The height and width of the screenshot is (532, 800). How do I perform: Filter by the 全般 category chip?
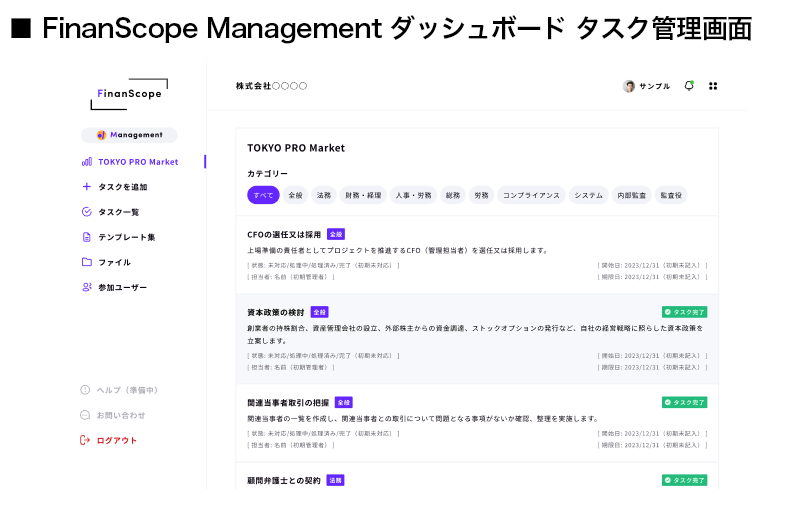[295, 195]
